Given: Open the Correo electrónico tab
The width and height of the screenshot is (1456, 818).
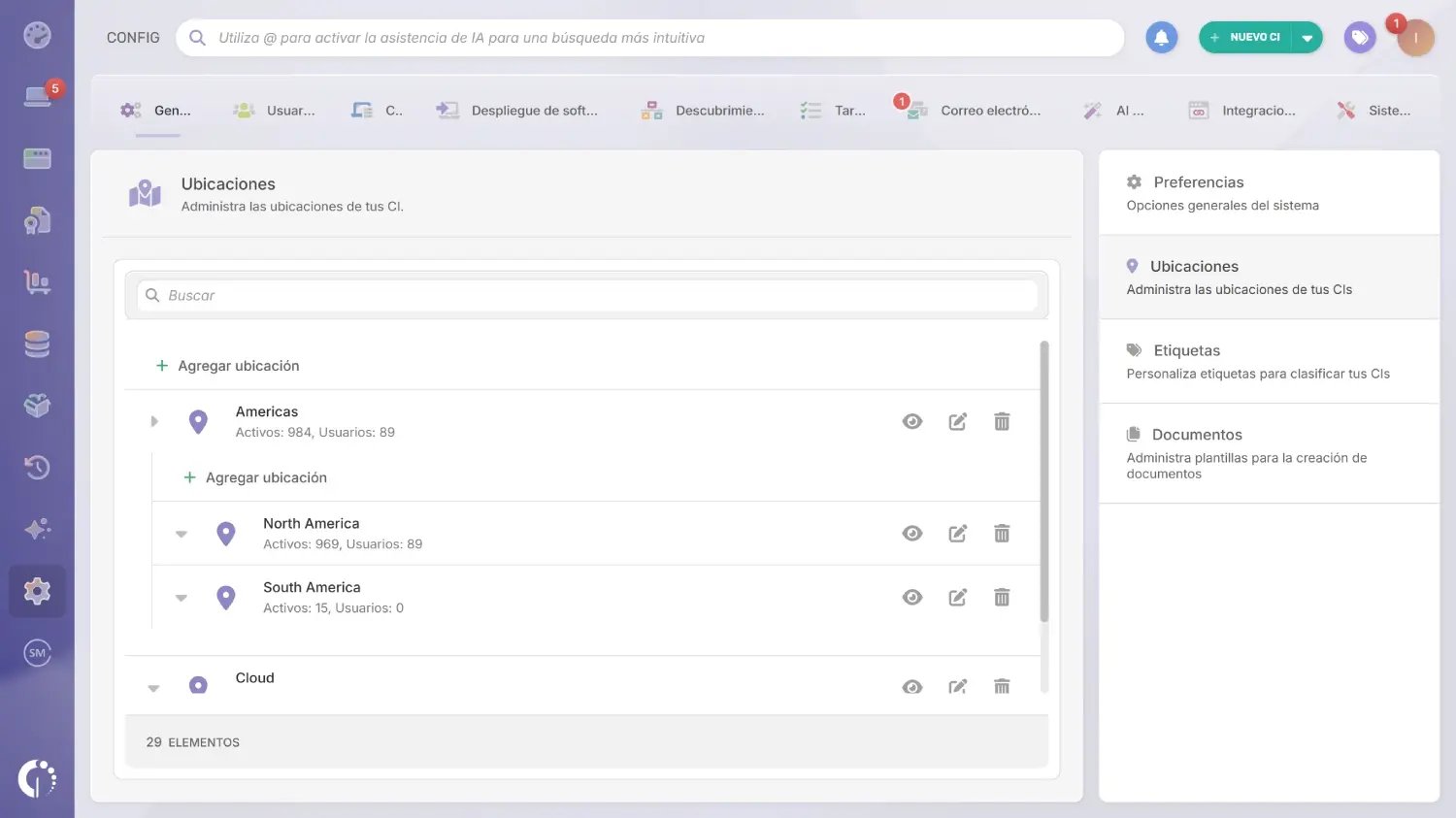Looking at the screenshot, I should (974, 111).
